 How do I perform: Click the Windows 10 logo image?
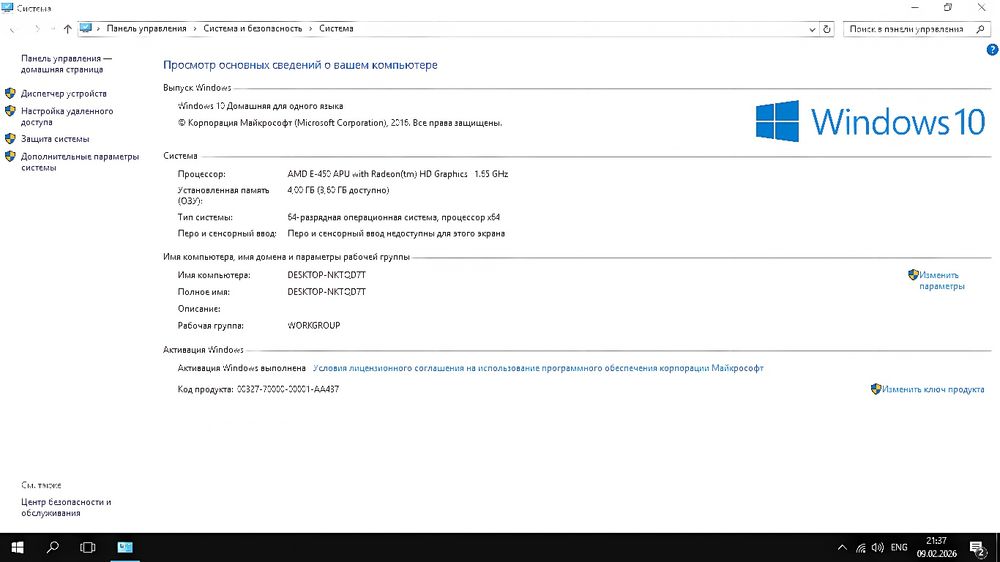(871, 121)
